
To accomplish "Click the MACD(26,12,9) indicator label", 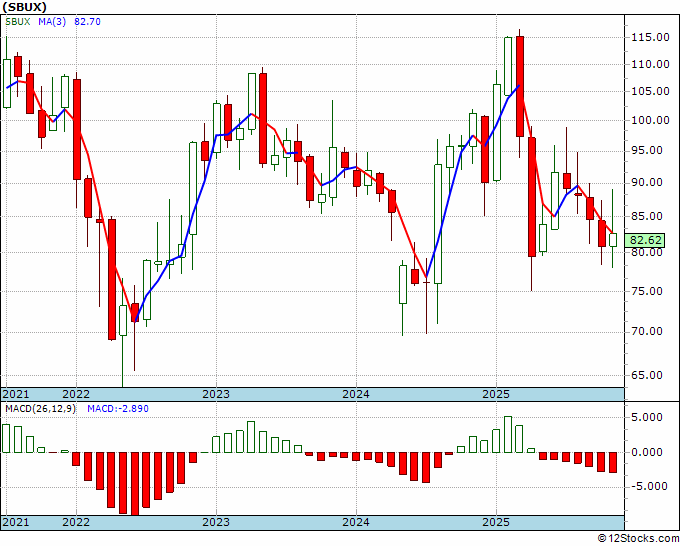I will tap(40, 409).
